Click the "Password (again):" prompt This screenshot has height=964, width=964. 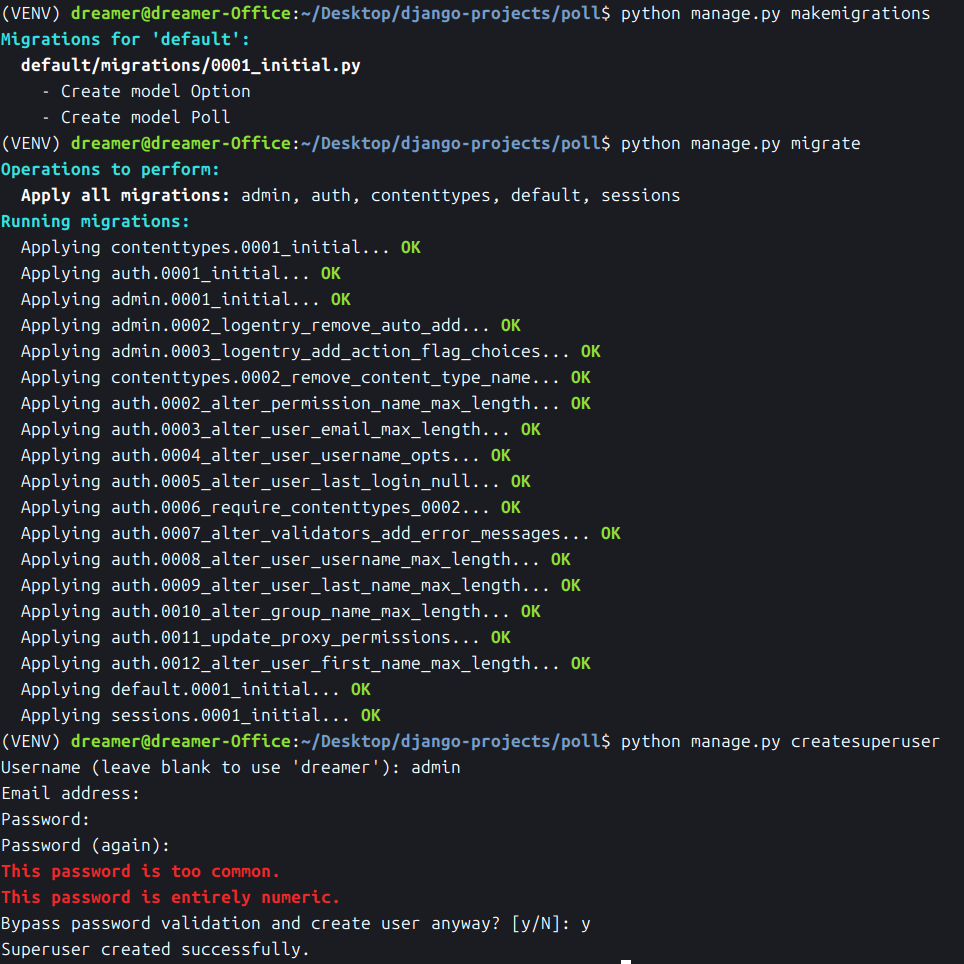pyautogui.click(x=85, y=846)
